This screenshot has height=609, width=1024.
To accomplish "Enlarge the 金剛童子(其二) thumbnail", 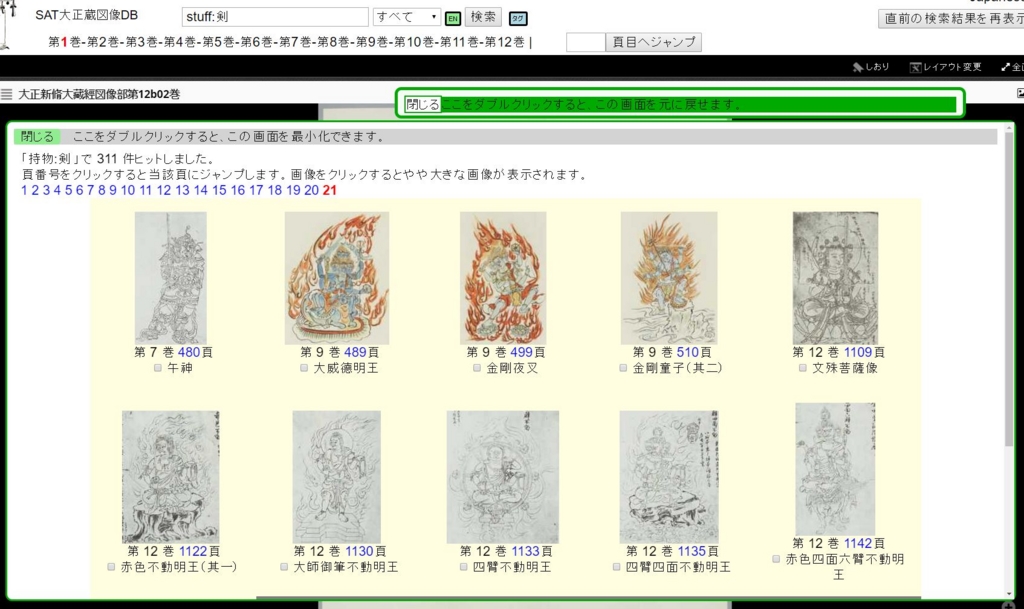I will click(x=669, y=278).
